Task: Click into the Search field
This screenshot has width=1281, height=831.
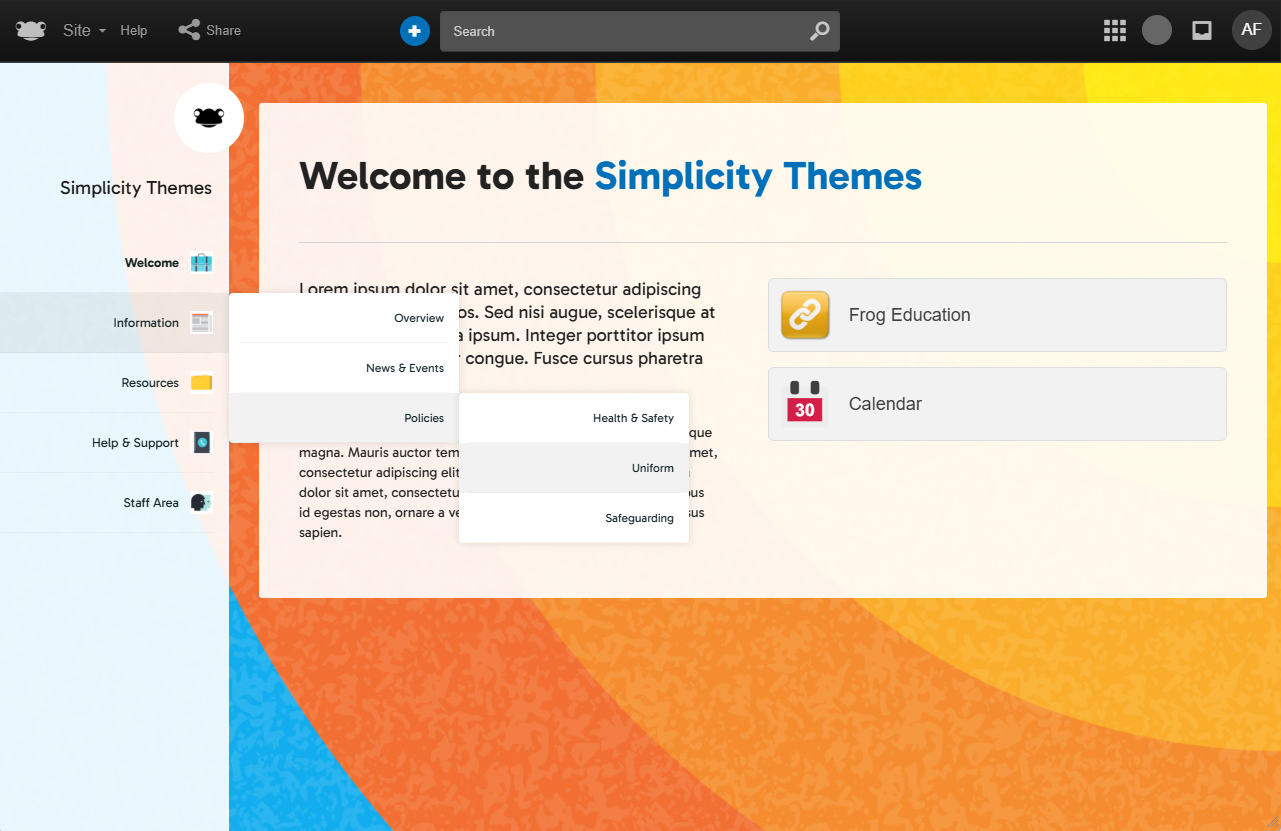Action: tap(620, 31)
